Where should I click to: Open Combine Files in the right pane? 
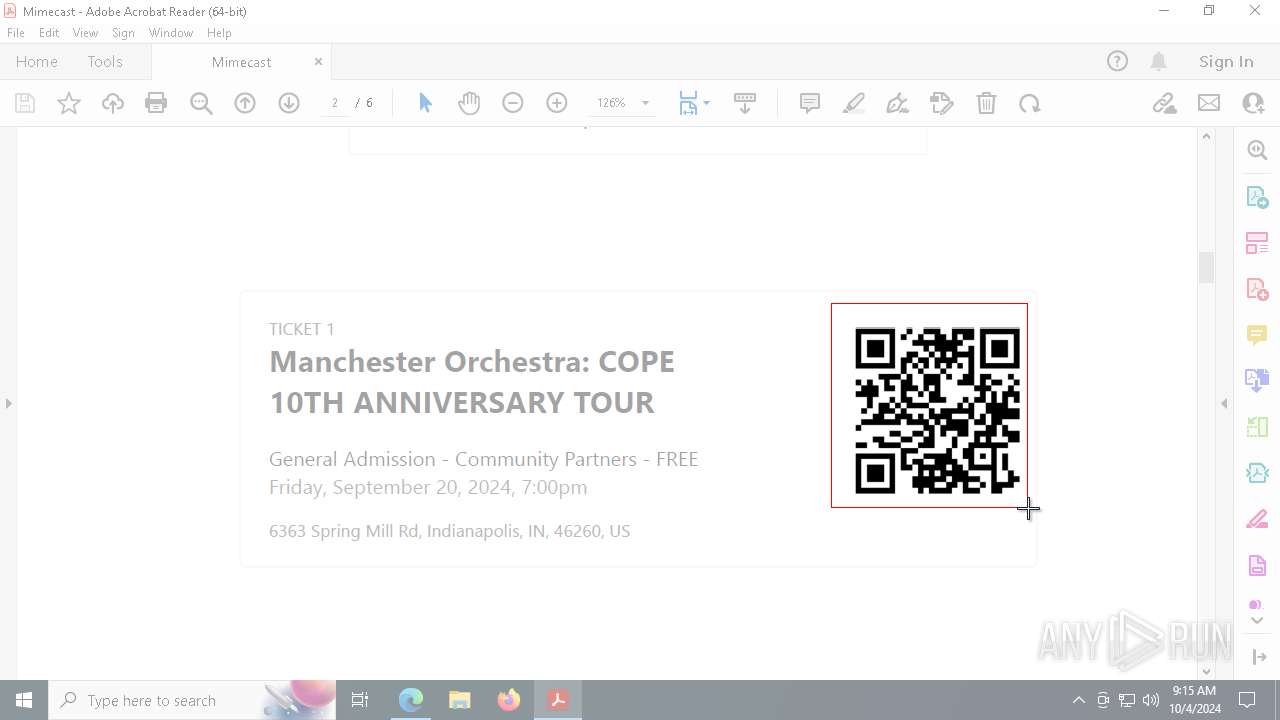pyautogui.click(x=1257, y=381)
